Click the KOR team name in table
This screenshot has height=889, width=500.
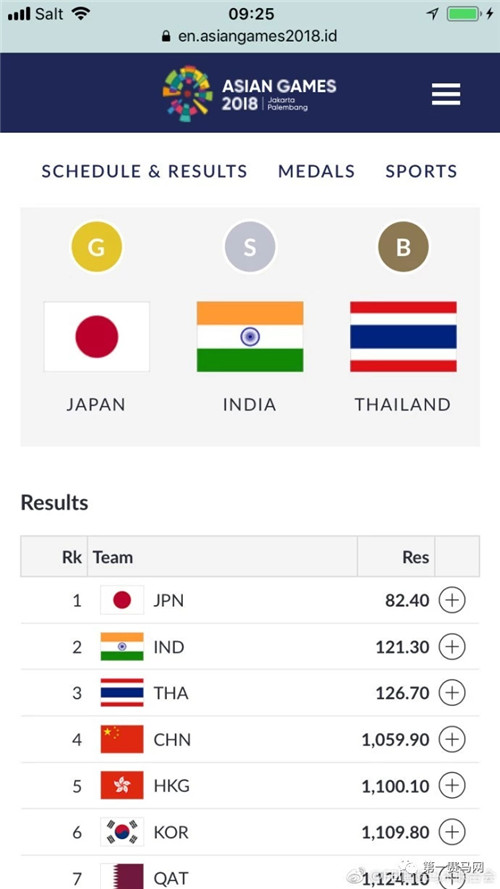[171, 832]
